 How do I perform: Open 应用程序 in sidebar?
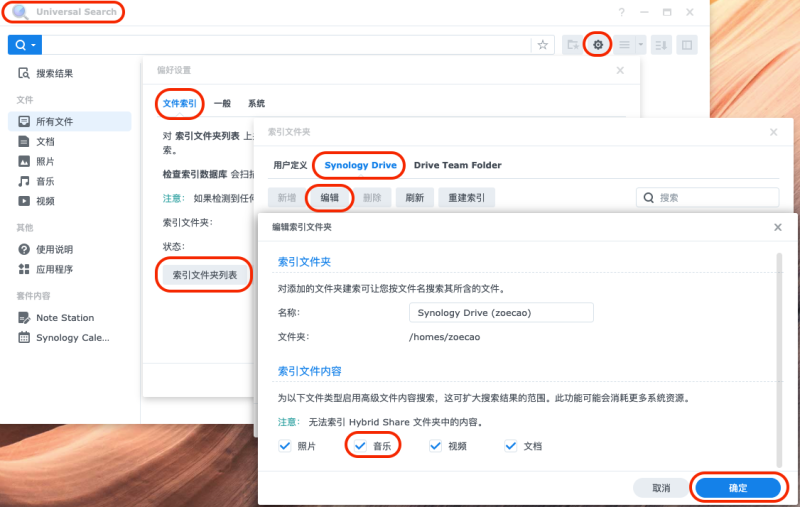point(69,269)
